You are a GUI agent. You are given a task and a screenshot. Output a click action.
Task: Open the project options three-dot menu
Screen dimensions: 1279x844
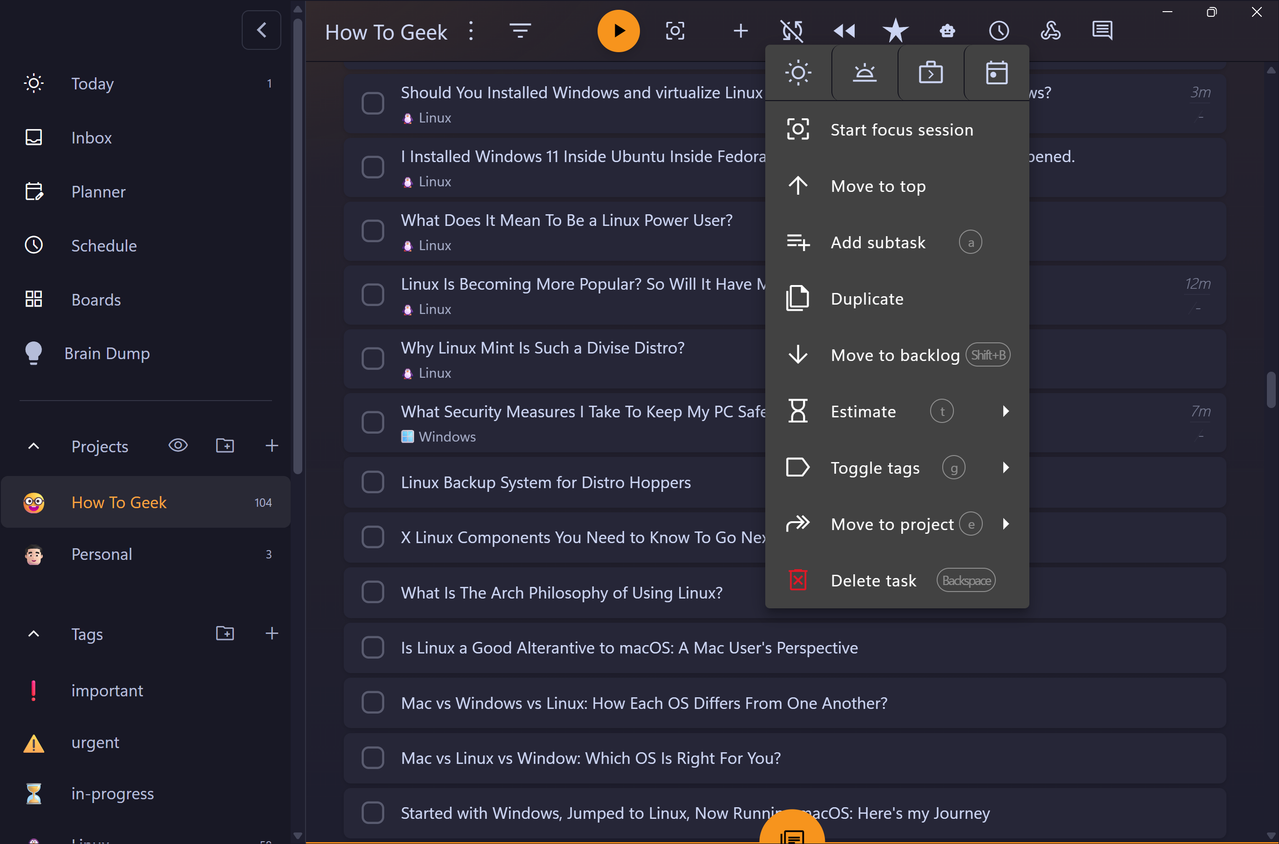[x=471, y=31]
